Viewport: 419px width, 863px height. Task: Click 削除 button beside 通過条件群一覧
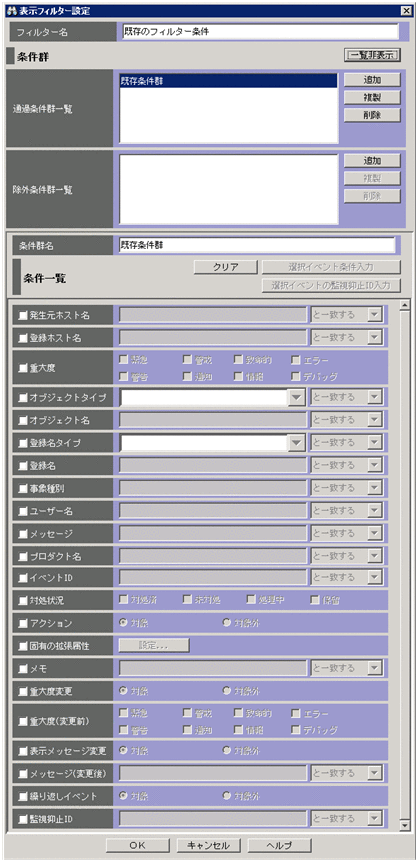[372, 115]
